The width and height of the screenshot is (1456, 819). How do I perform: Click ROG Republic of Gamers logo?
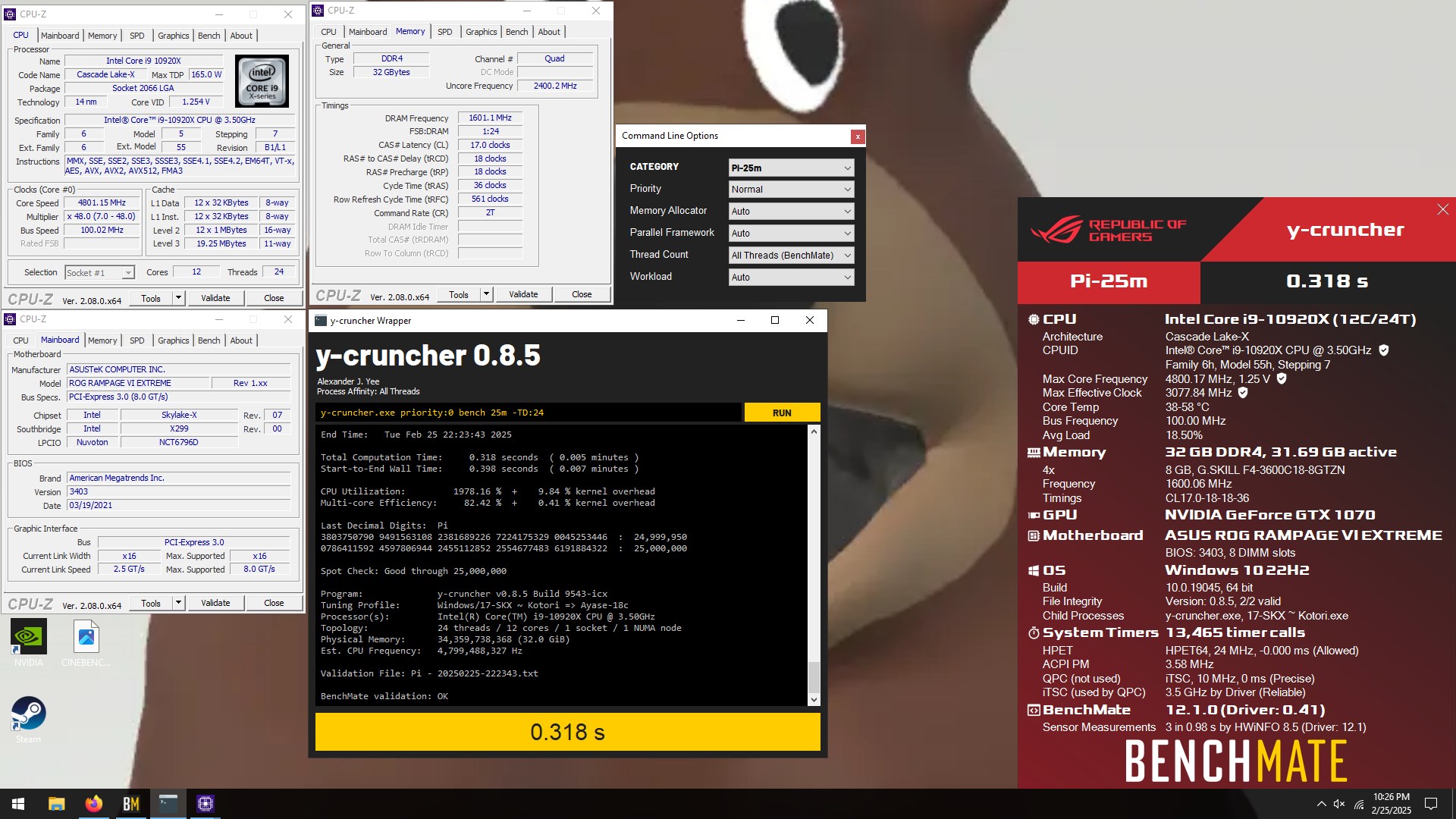1109,230
